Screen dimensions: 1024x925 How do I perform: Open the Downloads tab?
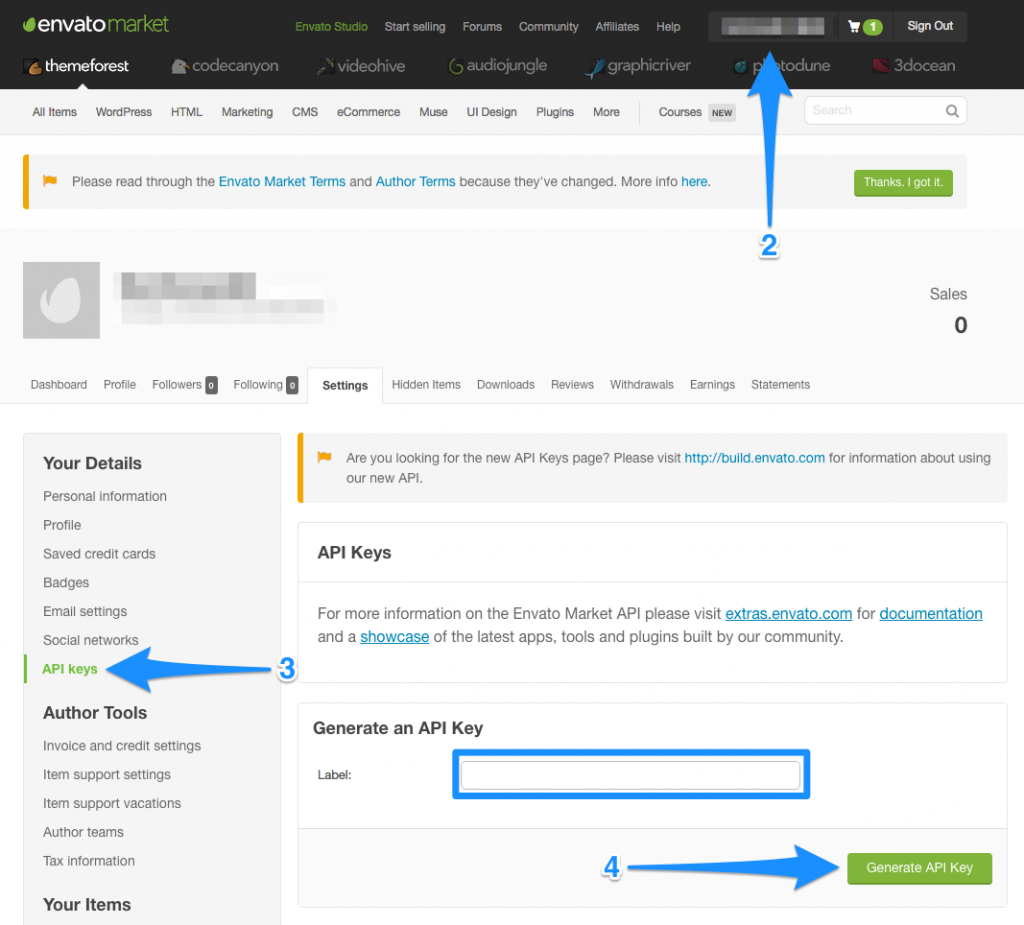pyautogui.click(x=505, y=385)
